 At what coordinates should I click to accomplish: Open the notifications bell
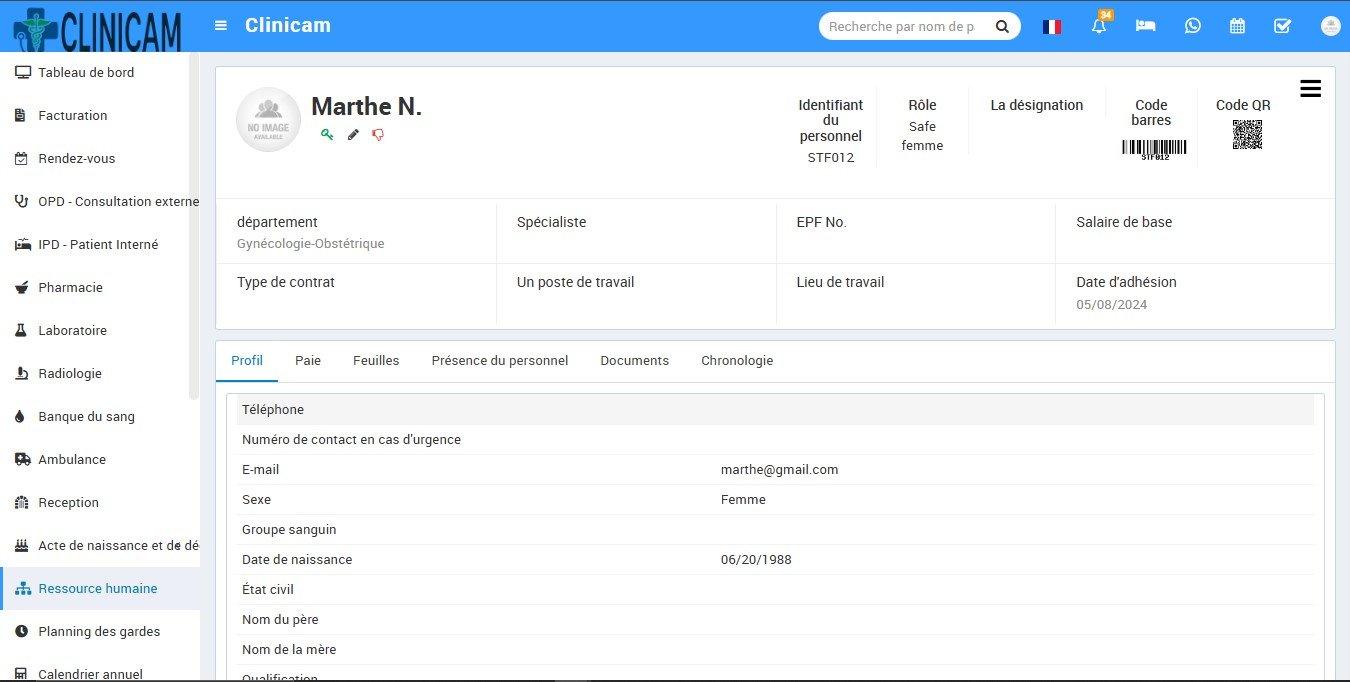1099,26
